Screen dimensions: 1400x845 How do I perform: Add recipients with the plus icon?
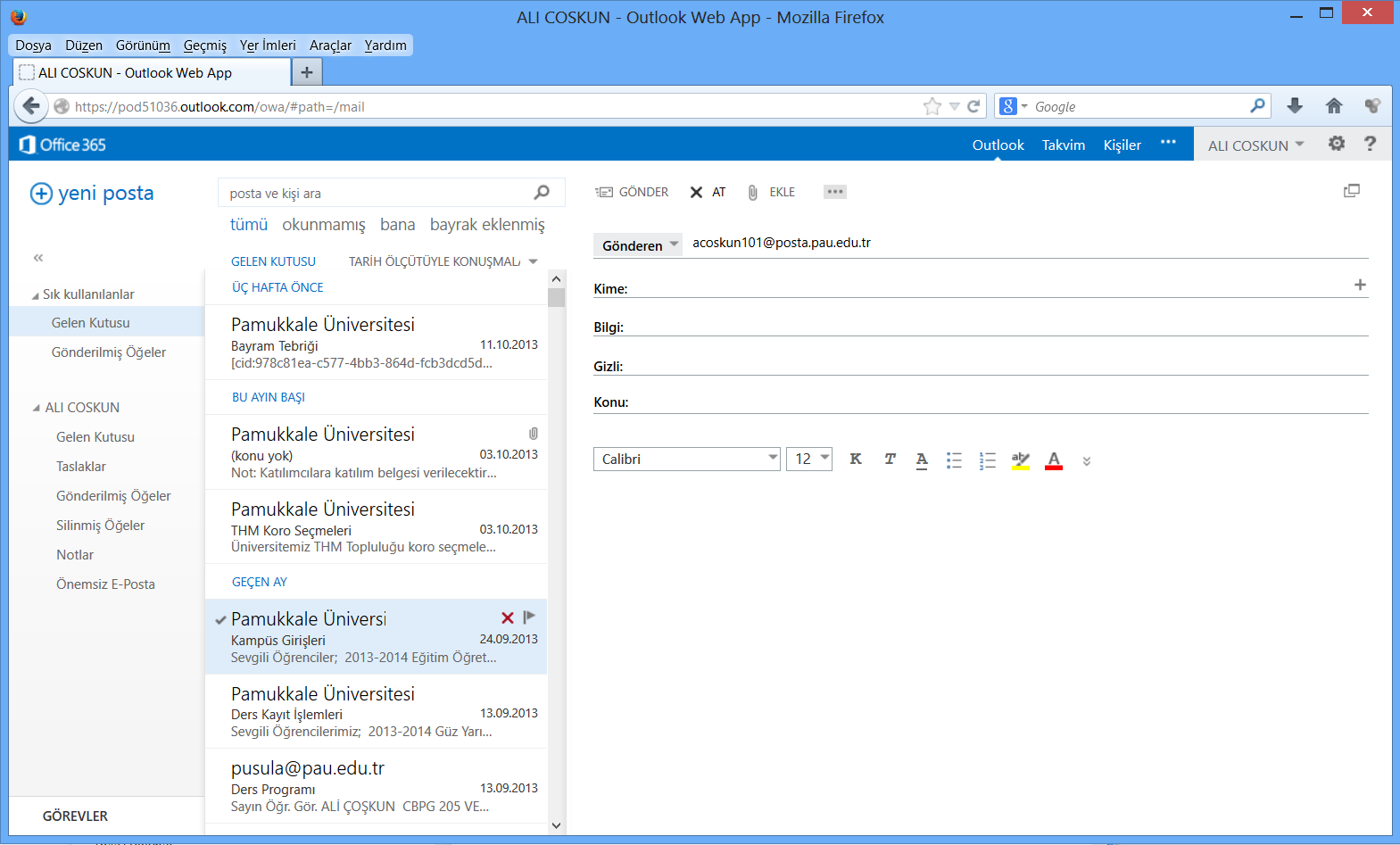tap(1360, 285)
